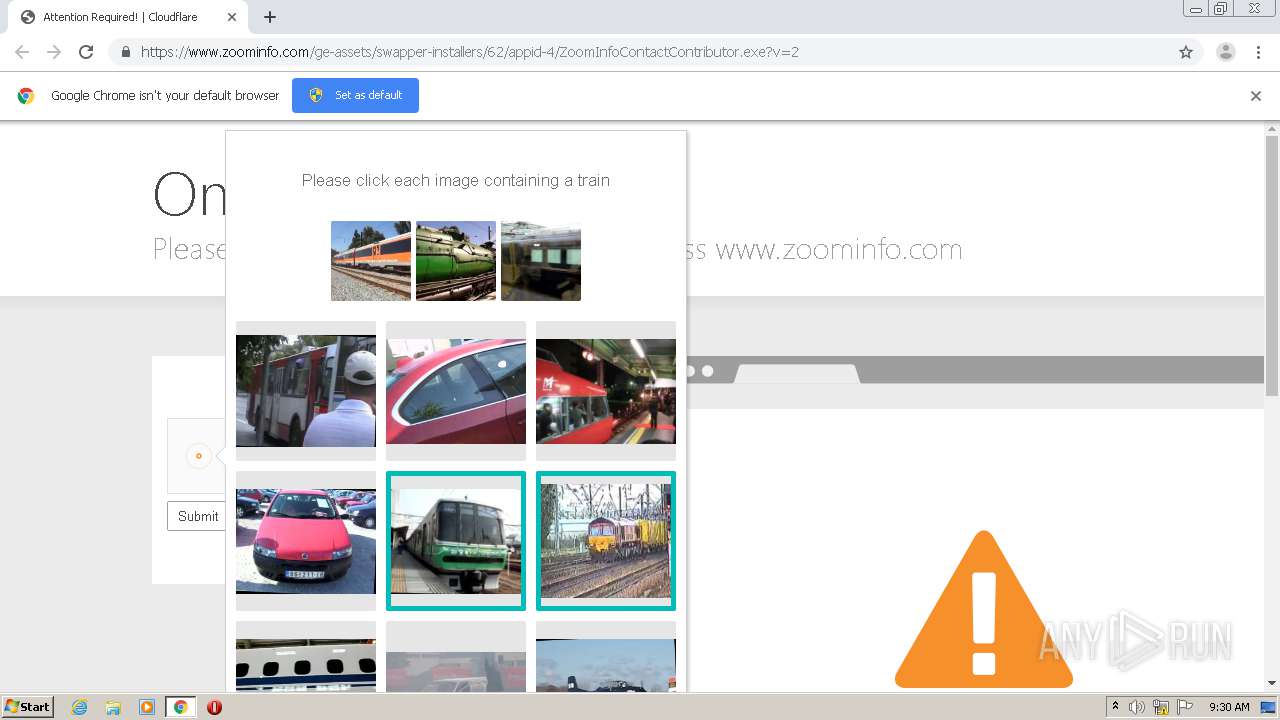Bookmark this page with the star icon
This screenshot has height=720, width=1280.
1186,52
